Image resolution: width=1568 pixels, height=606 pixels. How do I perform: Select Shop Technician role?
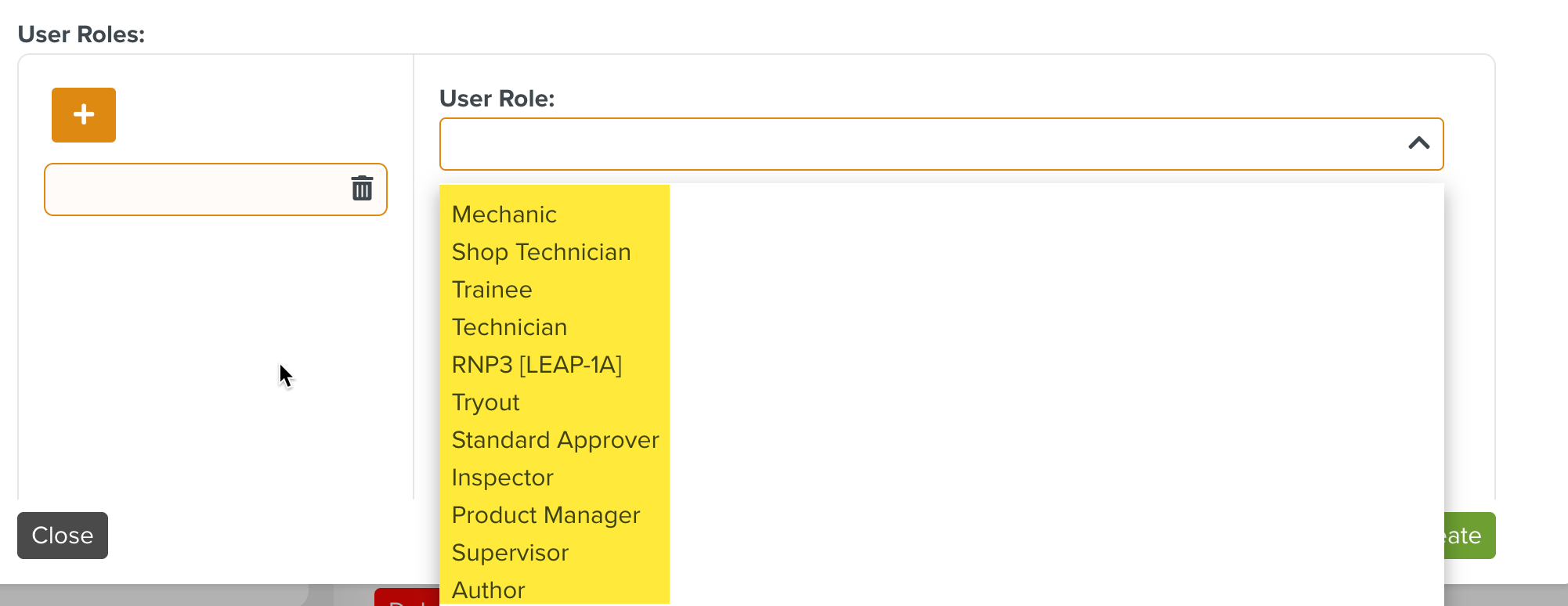click(540, 251)
